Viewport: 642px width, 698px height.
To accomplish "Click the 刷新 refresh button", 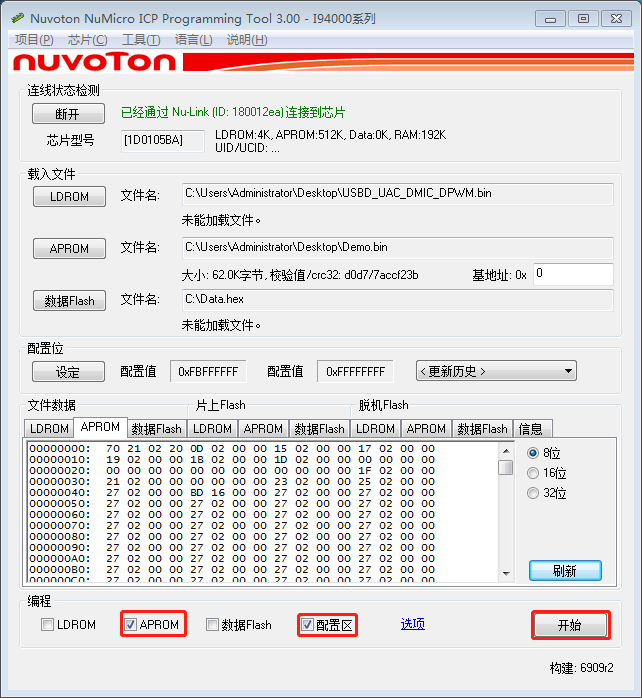I will [x=565, y=571].
